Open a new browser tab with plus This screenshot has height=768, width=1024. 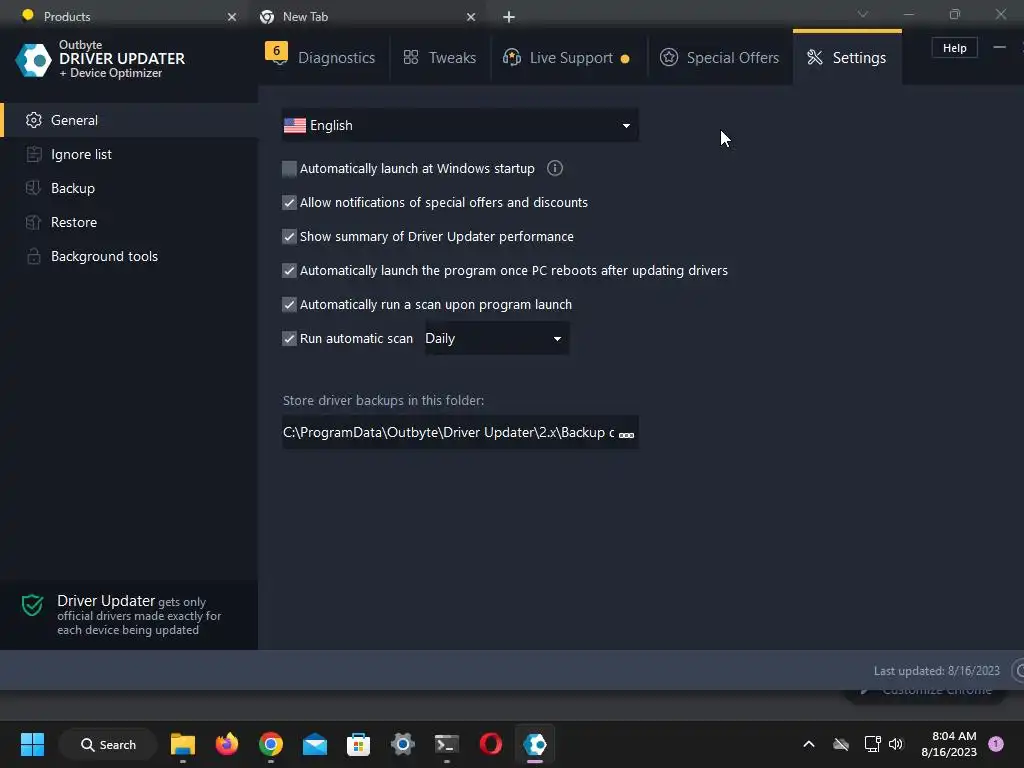509,17
